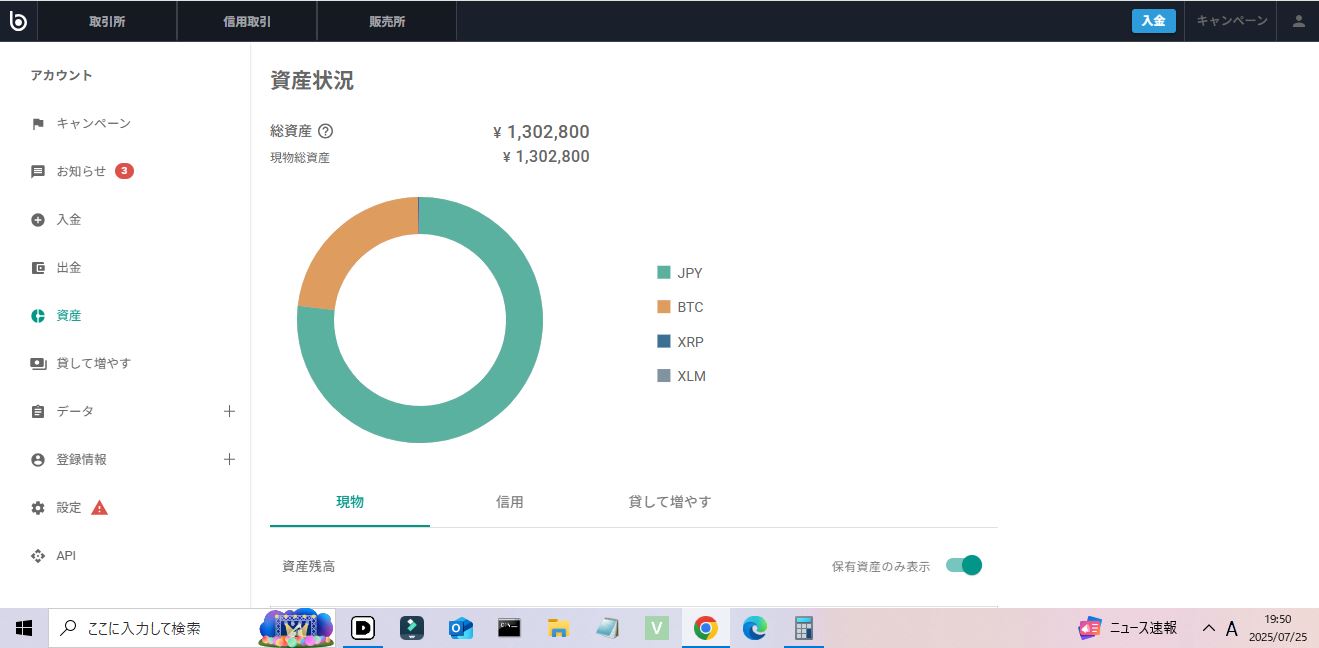The height and width of the screenshot is (648, 1319).
Task: Click the アカウント sidebar heading
Action: [x=61, y=75]
